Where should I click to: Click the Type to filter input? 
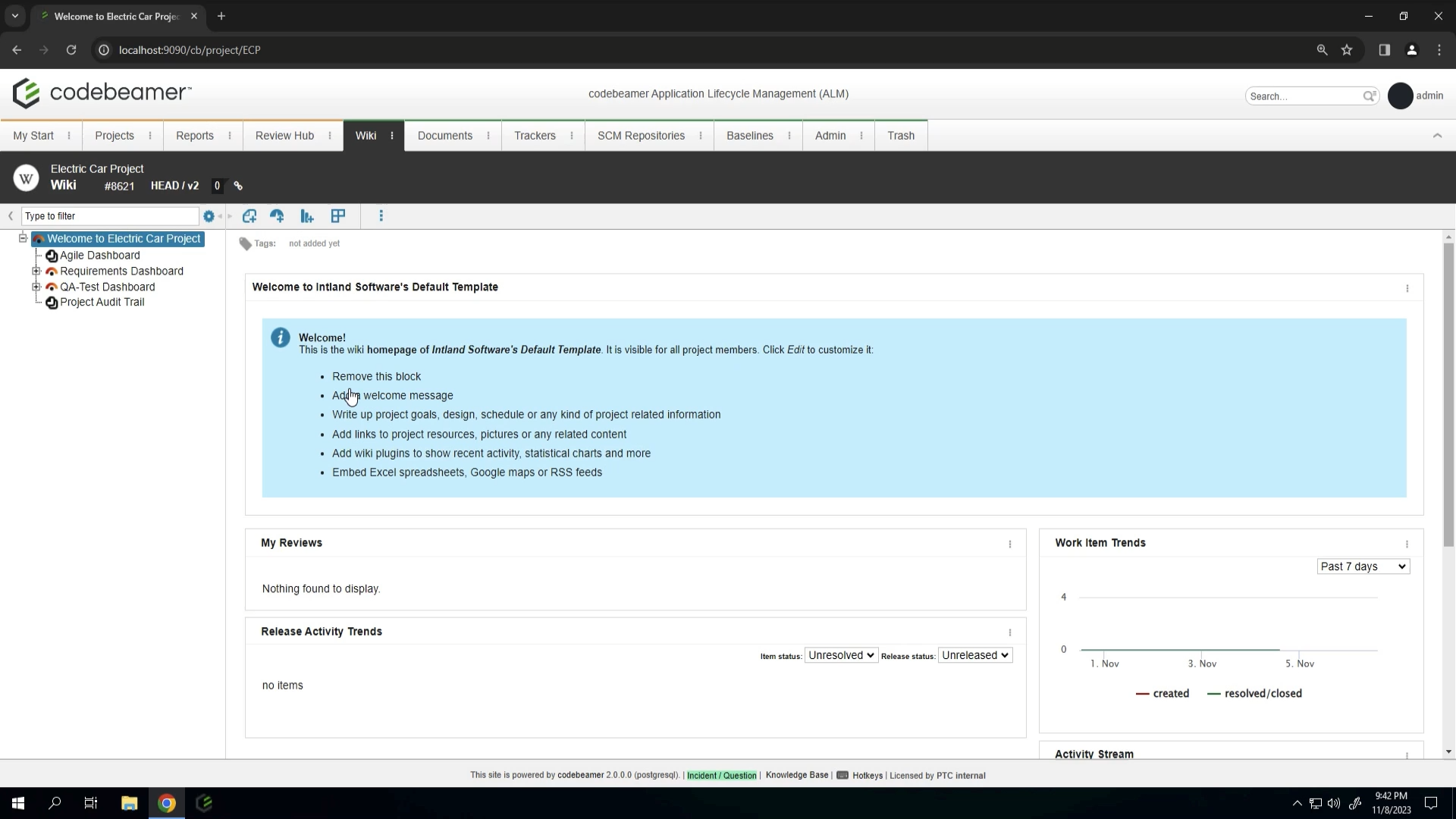point(110,216)
